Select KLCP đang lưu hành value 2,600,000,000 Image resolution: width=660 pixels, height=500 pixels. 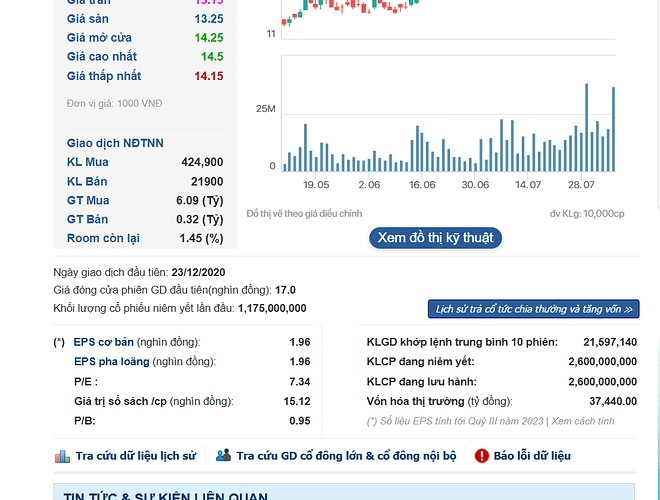(x=602, y=382)
